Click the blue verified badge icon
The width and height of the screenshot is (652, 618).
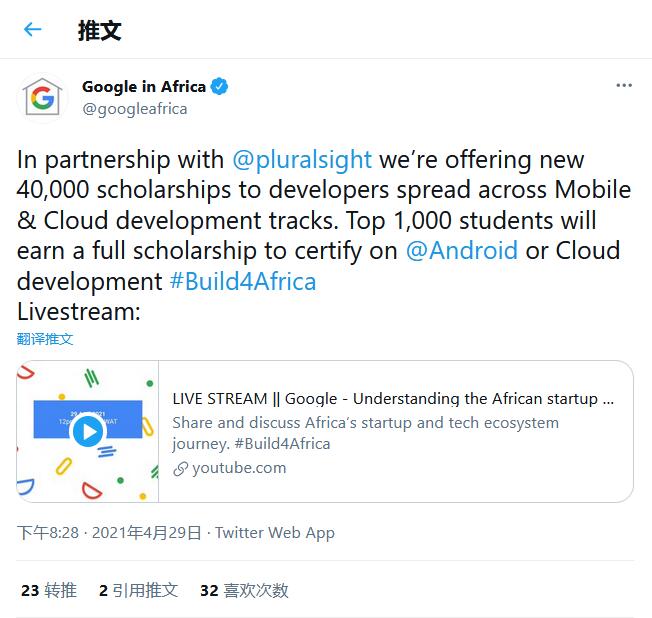pyautogui.click(x=219, y=87)
